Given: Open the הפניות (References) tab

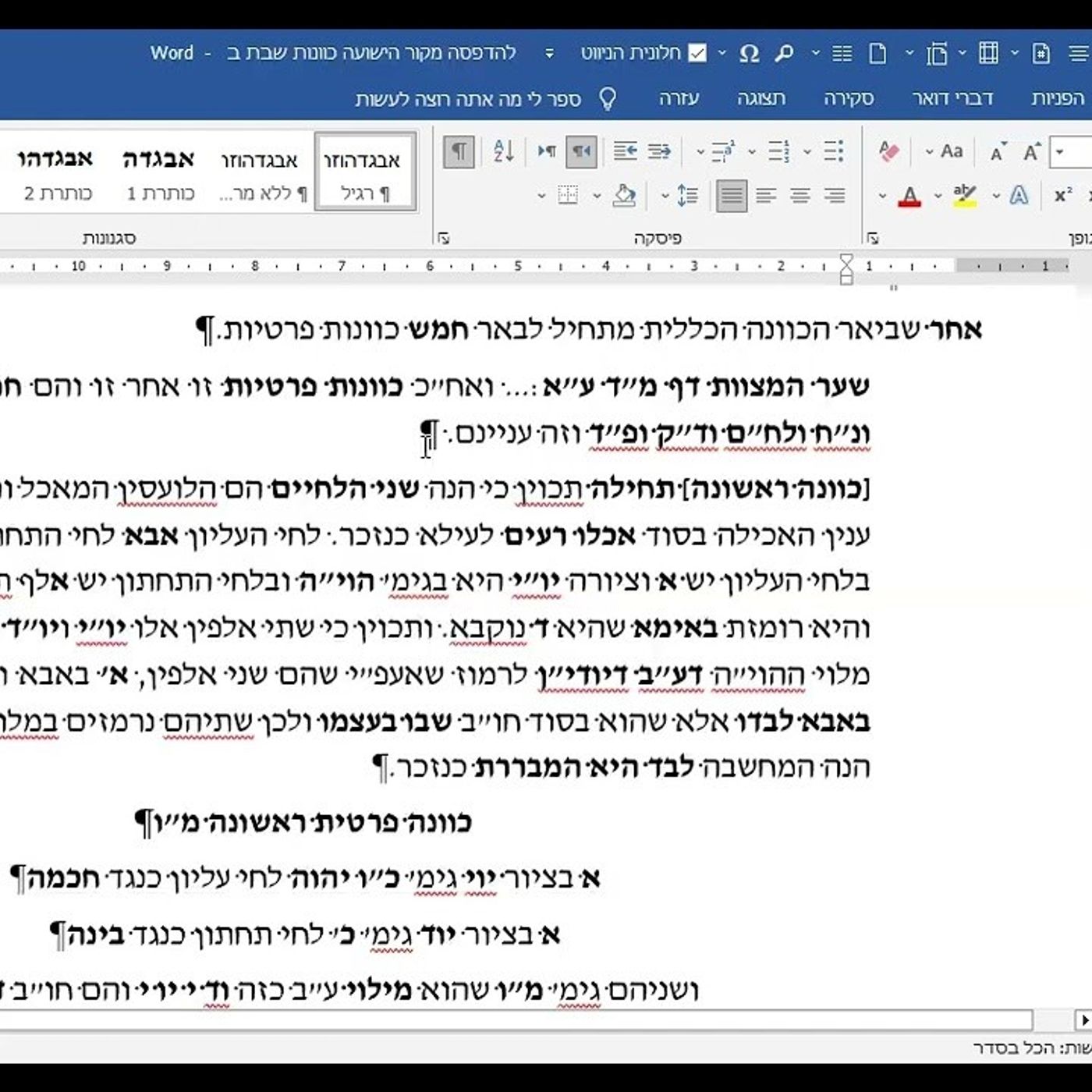Looking at the screenshot, I should tap(1058, 98).
